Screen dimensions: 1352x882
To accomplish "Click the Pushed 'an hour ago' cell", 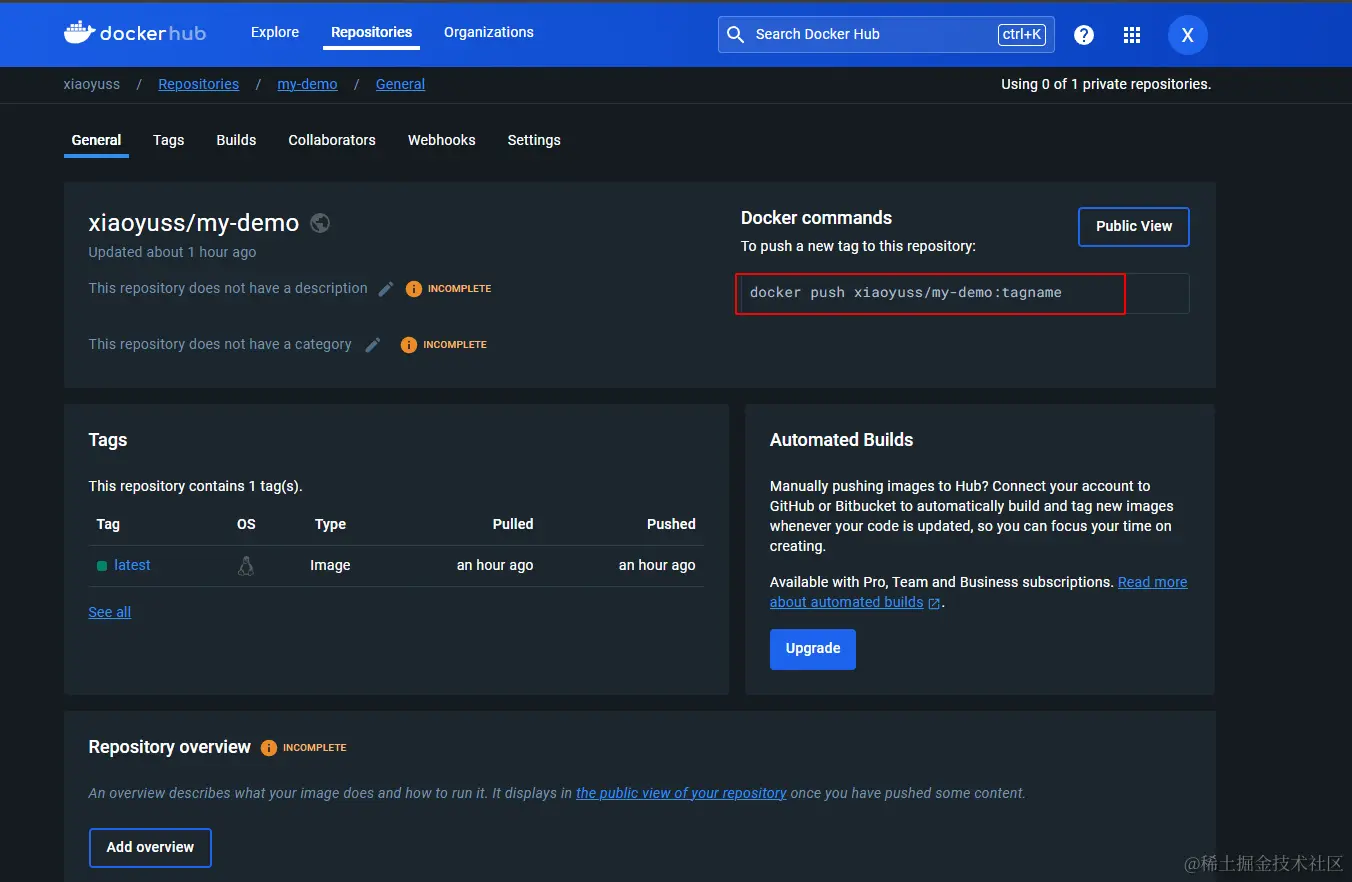I will (657, 566).
